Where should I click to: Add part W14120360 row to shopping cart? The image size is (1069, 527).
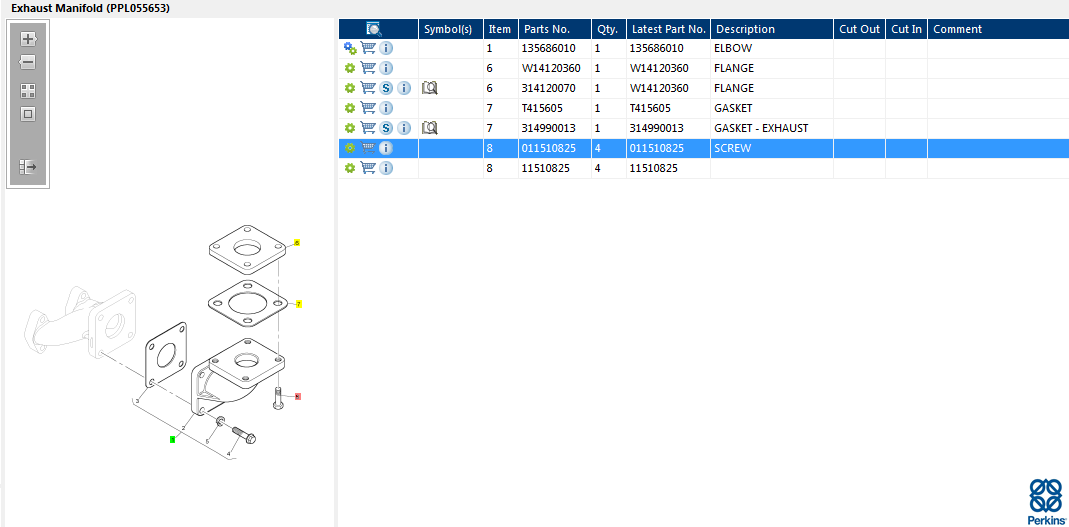368,68
